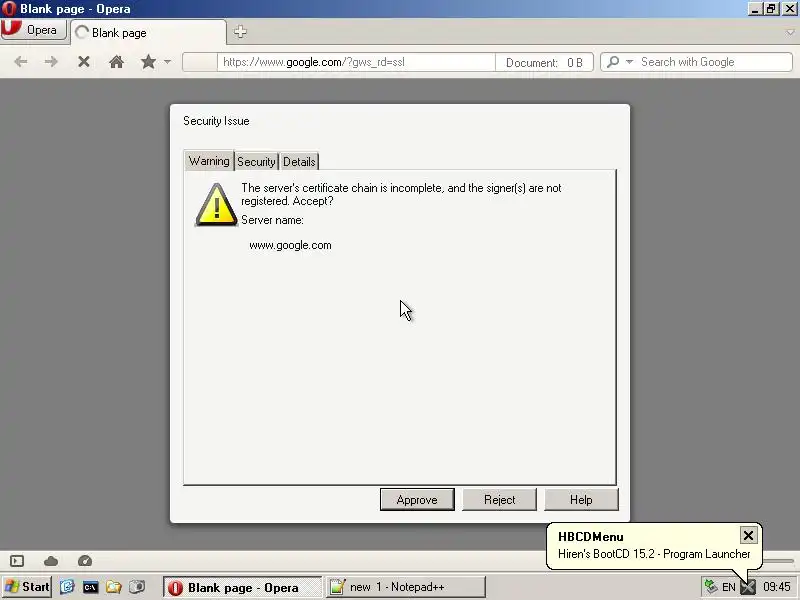Click the Help button
800x600 pixels.
coord(581,499)
